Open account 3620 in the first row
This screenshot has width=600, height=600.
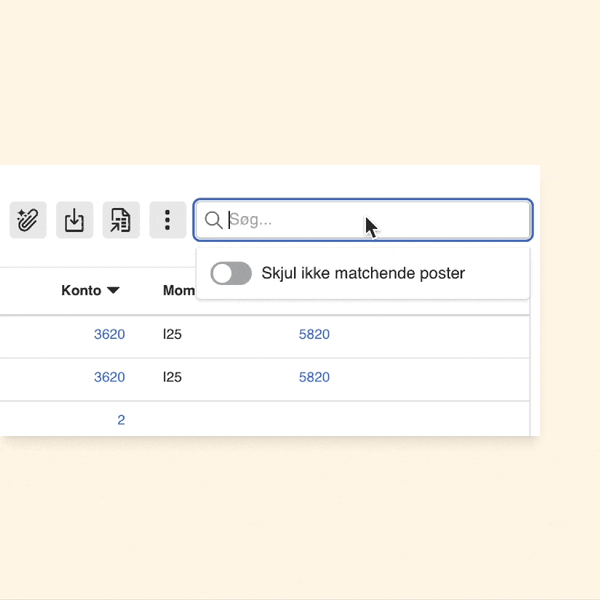(x=109, y=334)
